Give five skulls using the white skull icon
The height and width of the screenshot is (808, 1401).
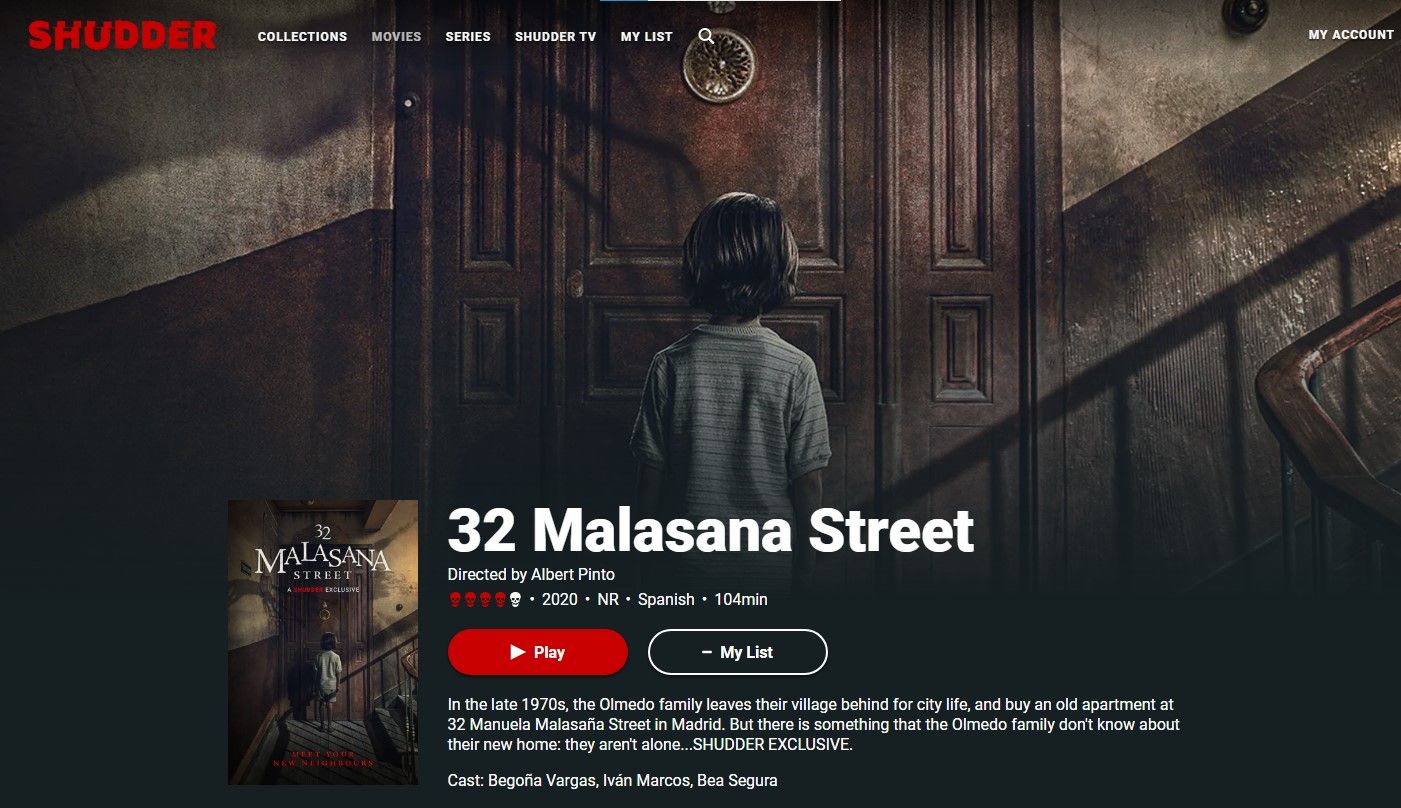tap(515, 599)
